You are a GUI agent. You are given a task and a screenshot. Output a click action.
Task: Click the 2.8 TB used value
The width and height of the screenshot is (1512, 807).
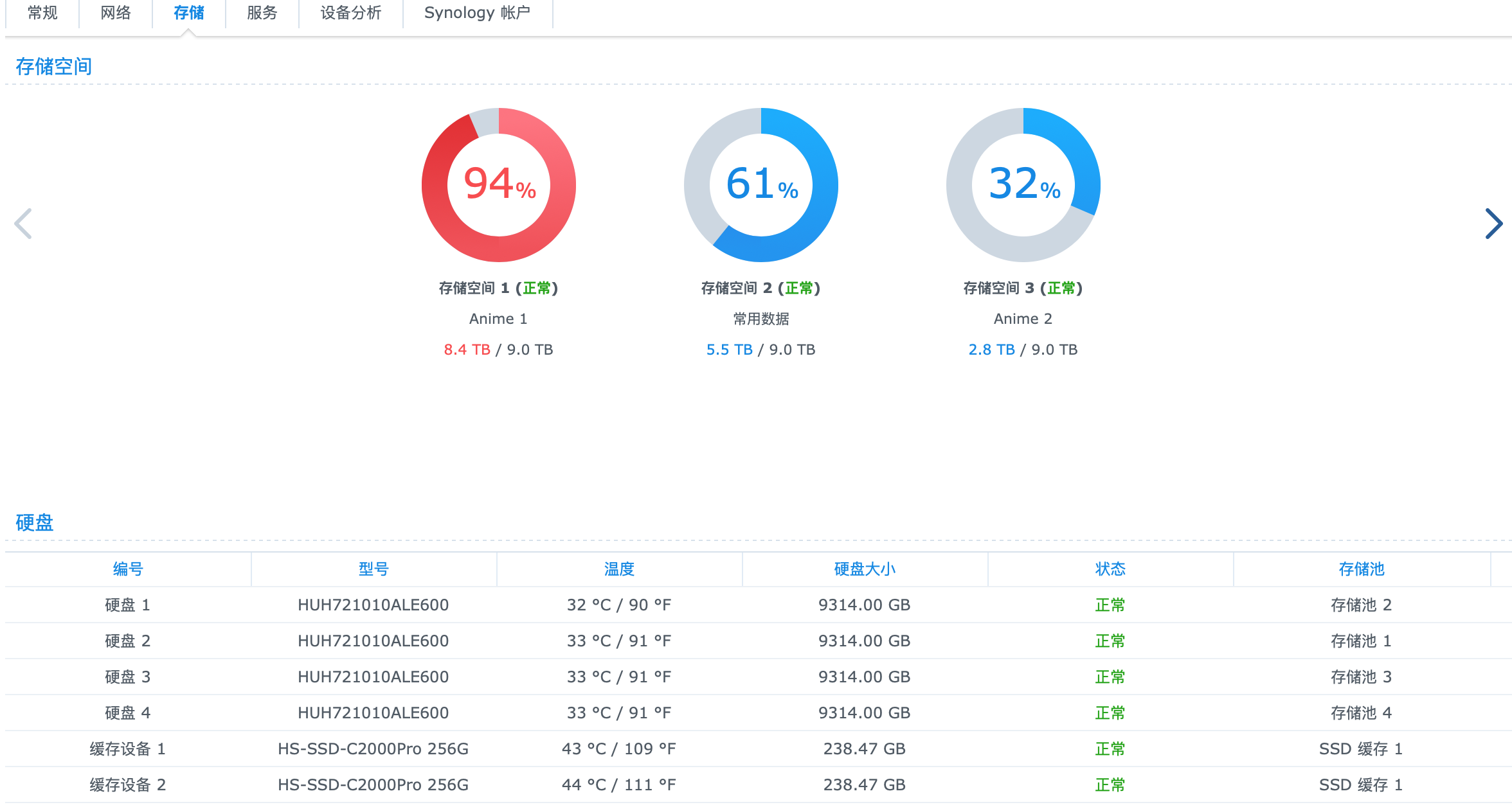[x=992, y=350]
